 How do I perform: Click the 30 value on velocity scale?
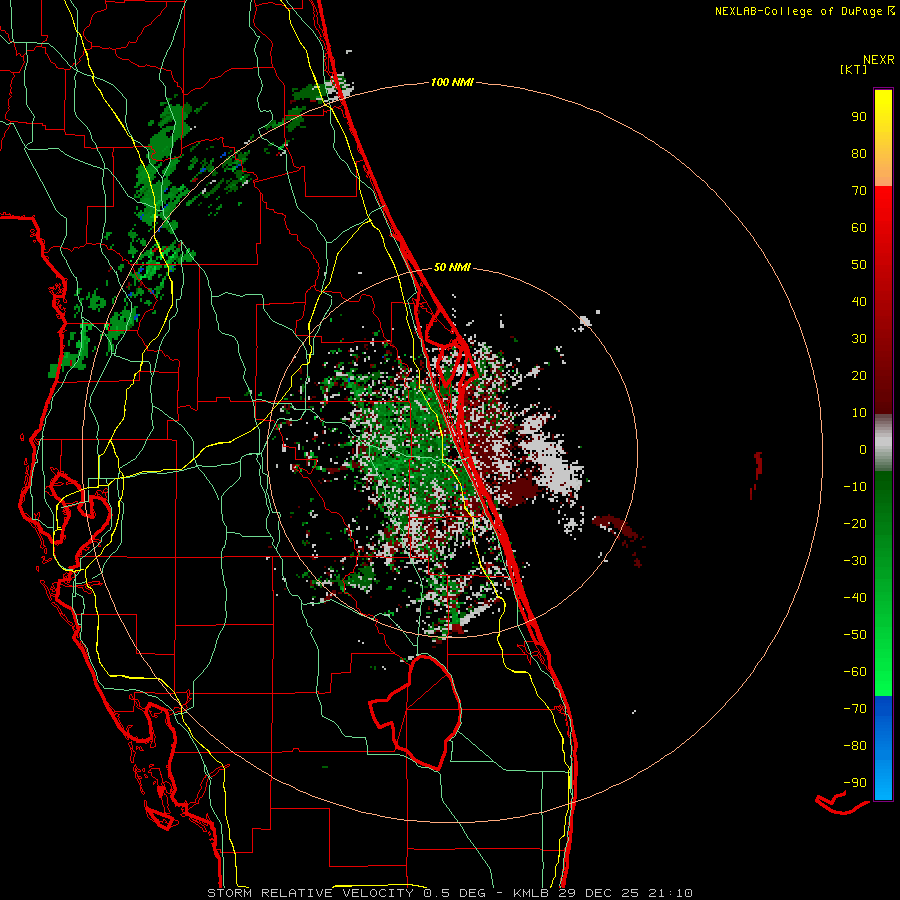859,339
